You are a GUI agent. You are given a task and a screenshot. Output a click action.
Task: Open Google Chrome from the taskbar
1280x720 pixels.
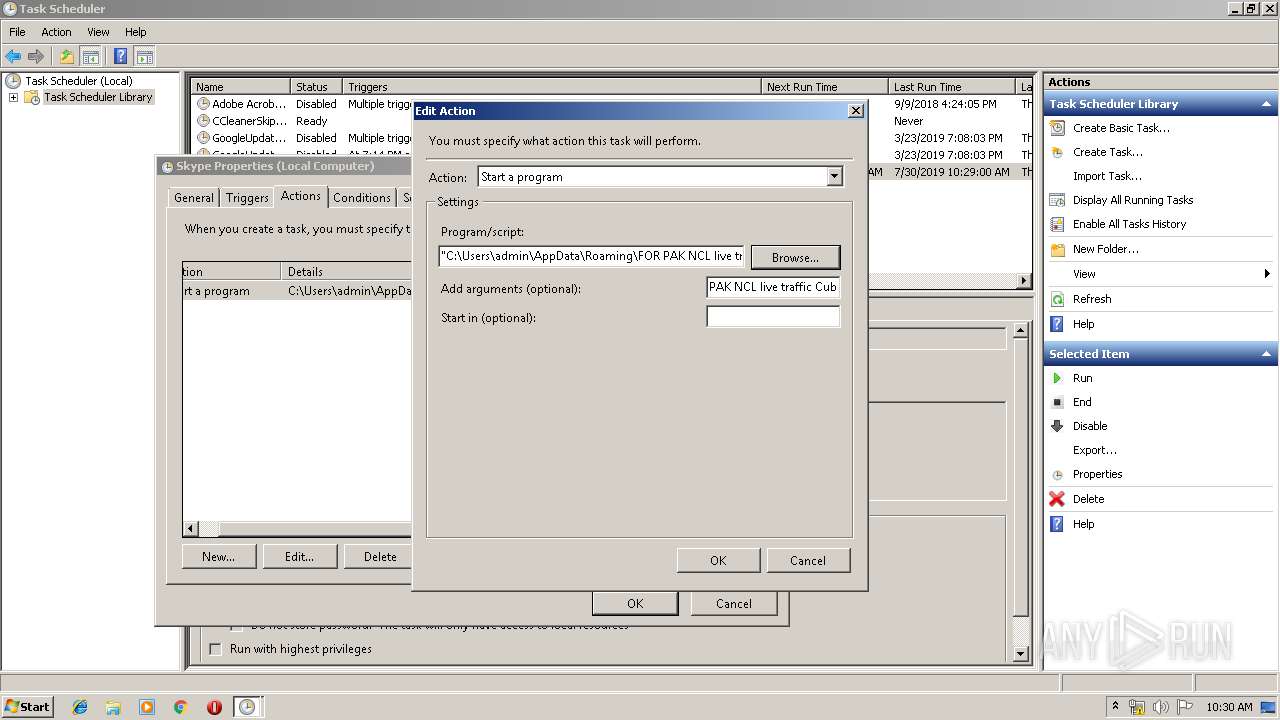(x=181, y=707)
